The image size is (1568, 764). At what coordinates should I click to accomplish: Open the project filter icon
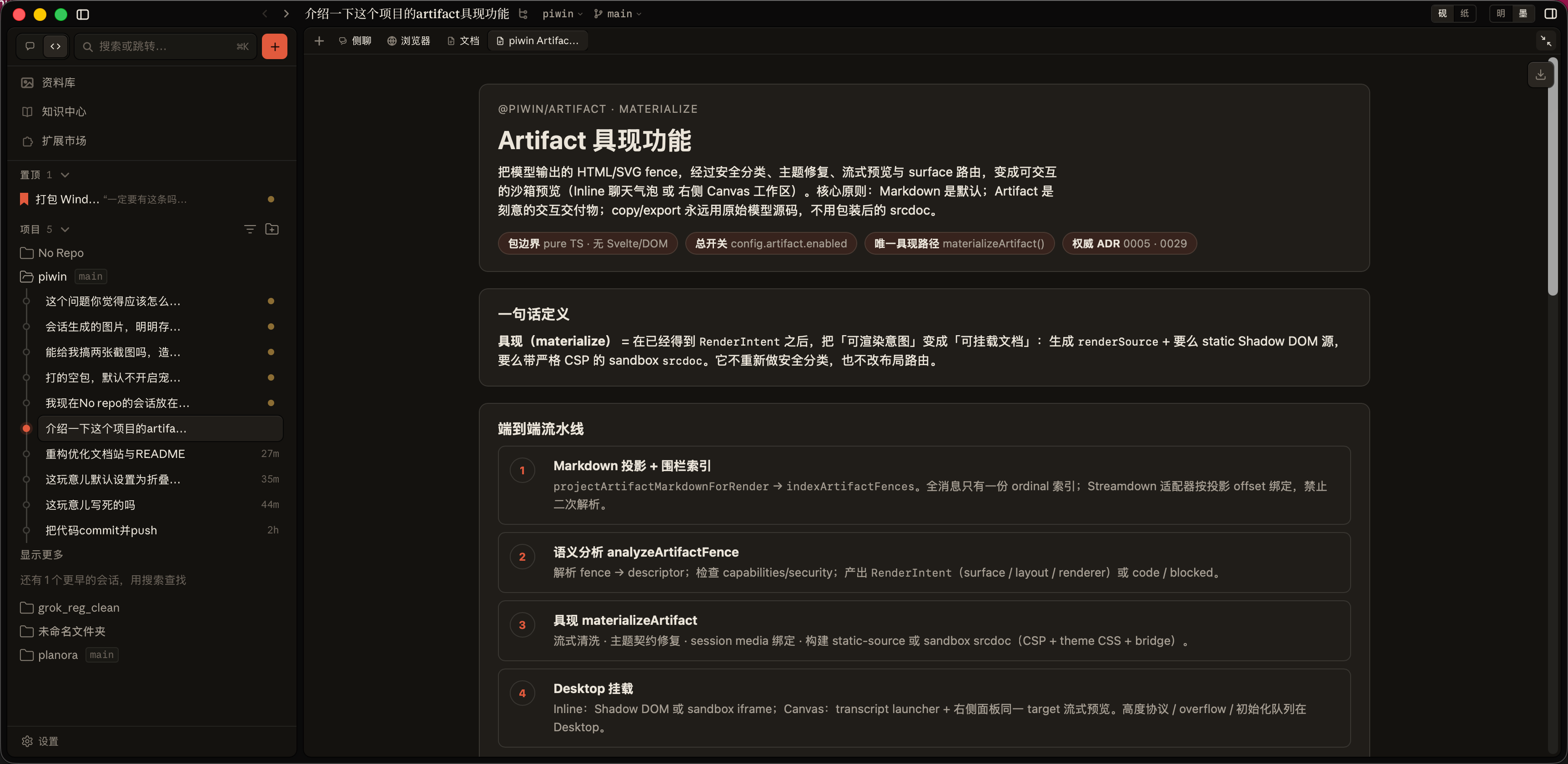coord(250,229)
